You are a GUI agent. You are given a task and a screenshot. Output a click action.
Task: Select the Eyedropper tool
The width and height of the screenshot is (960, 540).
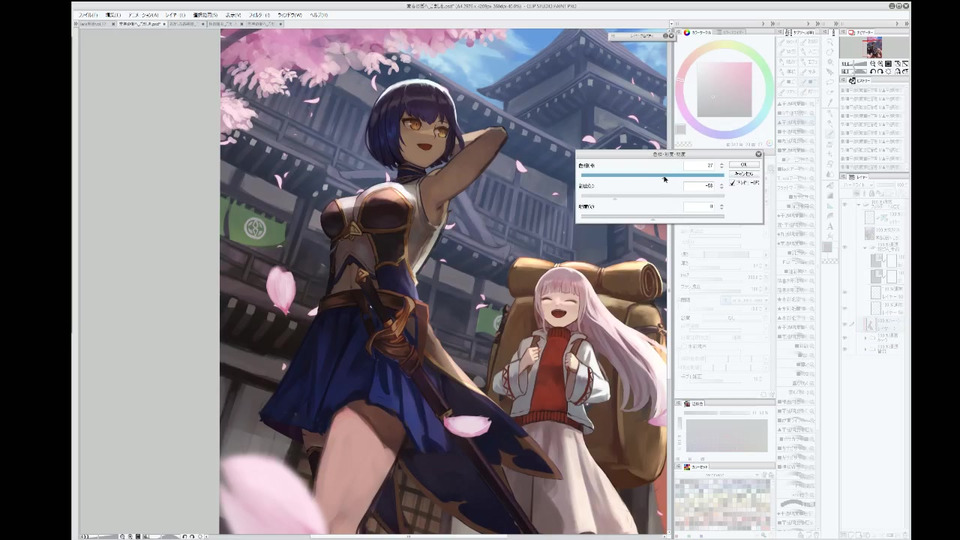830,103
